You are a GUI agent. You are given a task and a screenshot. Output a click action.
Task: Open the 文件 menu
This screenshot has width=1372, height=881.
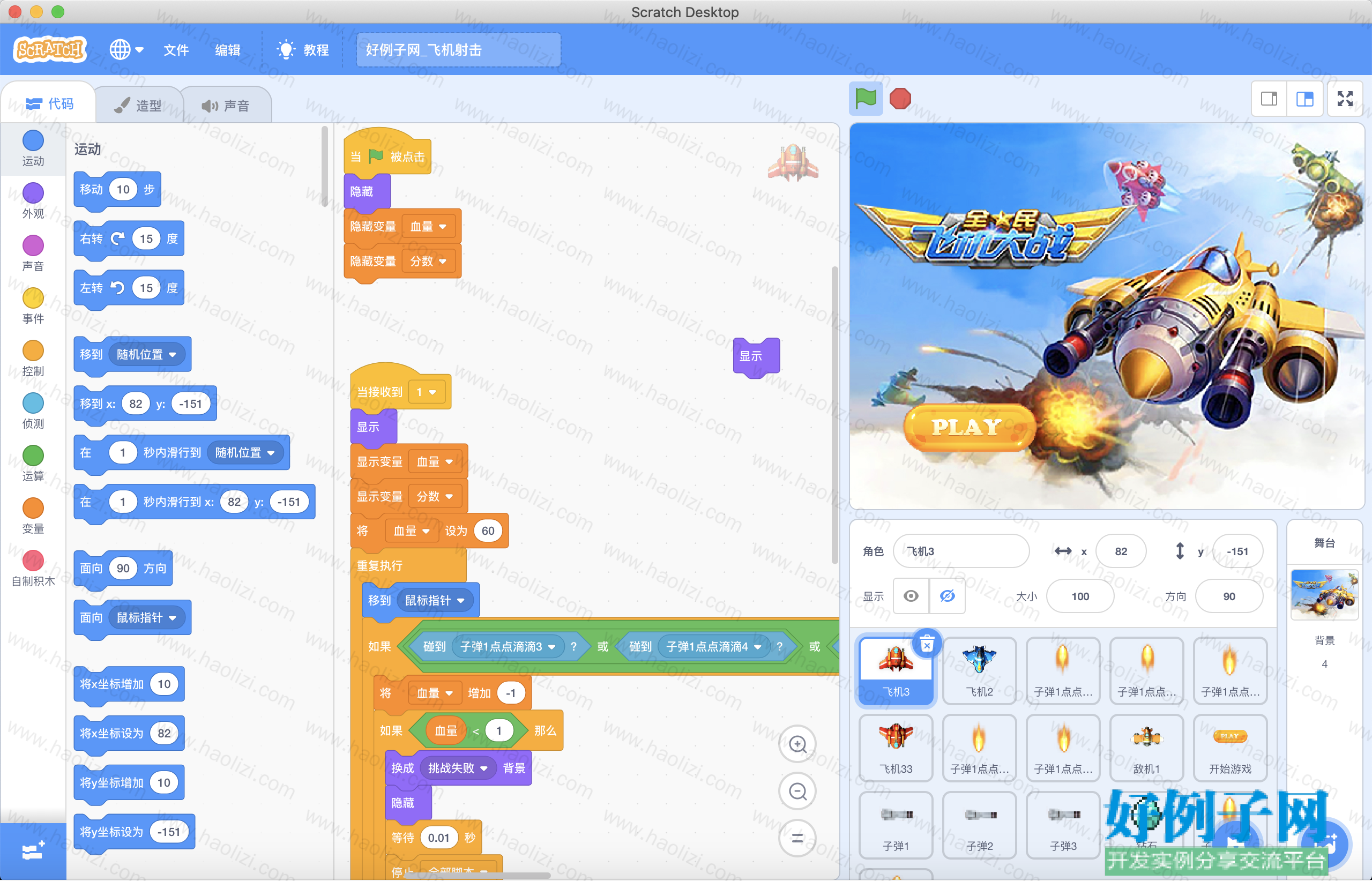[x=176, y=50]
